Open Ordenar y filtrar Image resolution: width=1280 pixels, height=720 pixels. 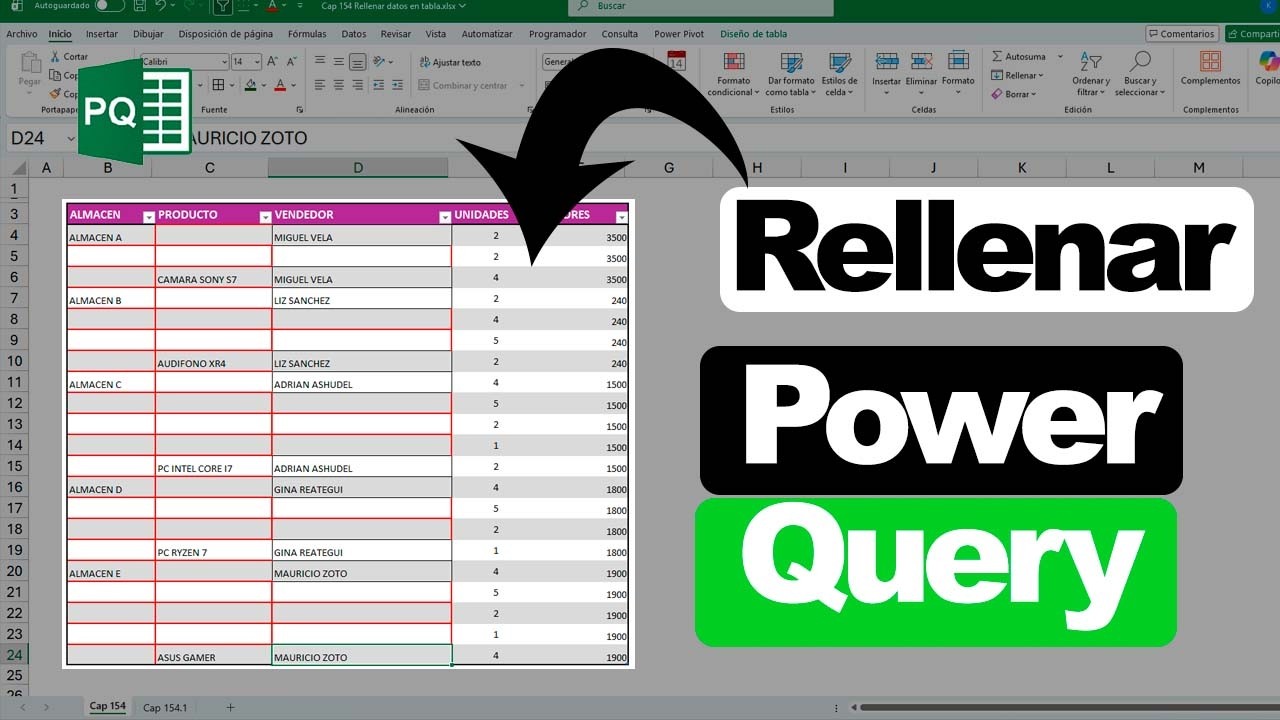(1091, 74)
